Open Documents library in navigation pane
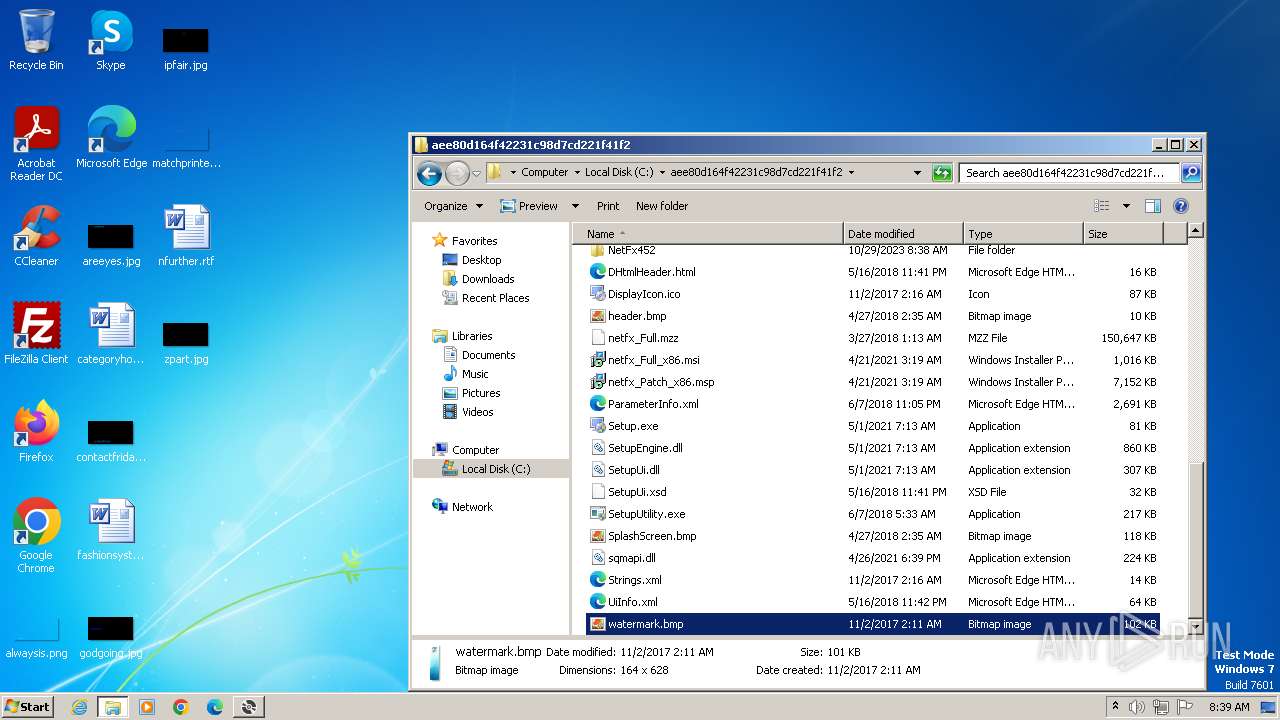Screen dimensions: 1280x720 click(x=488, y=355)
